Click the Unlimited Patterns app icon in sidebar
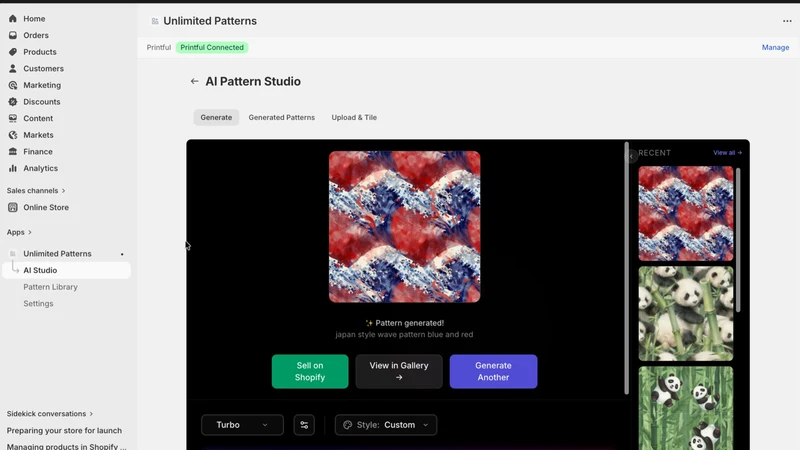The image size is (800, 450). tap(13, 254)
